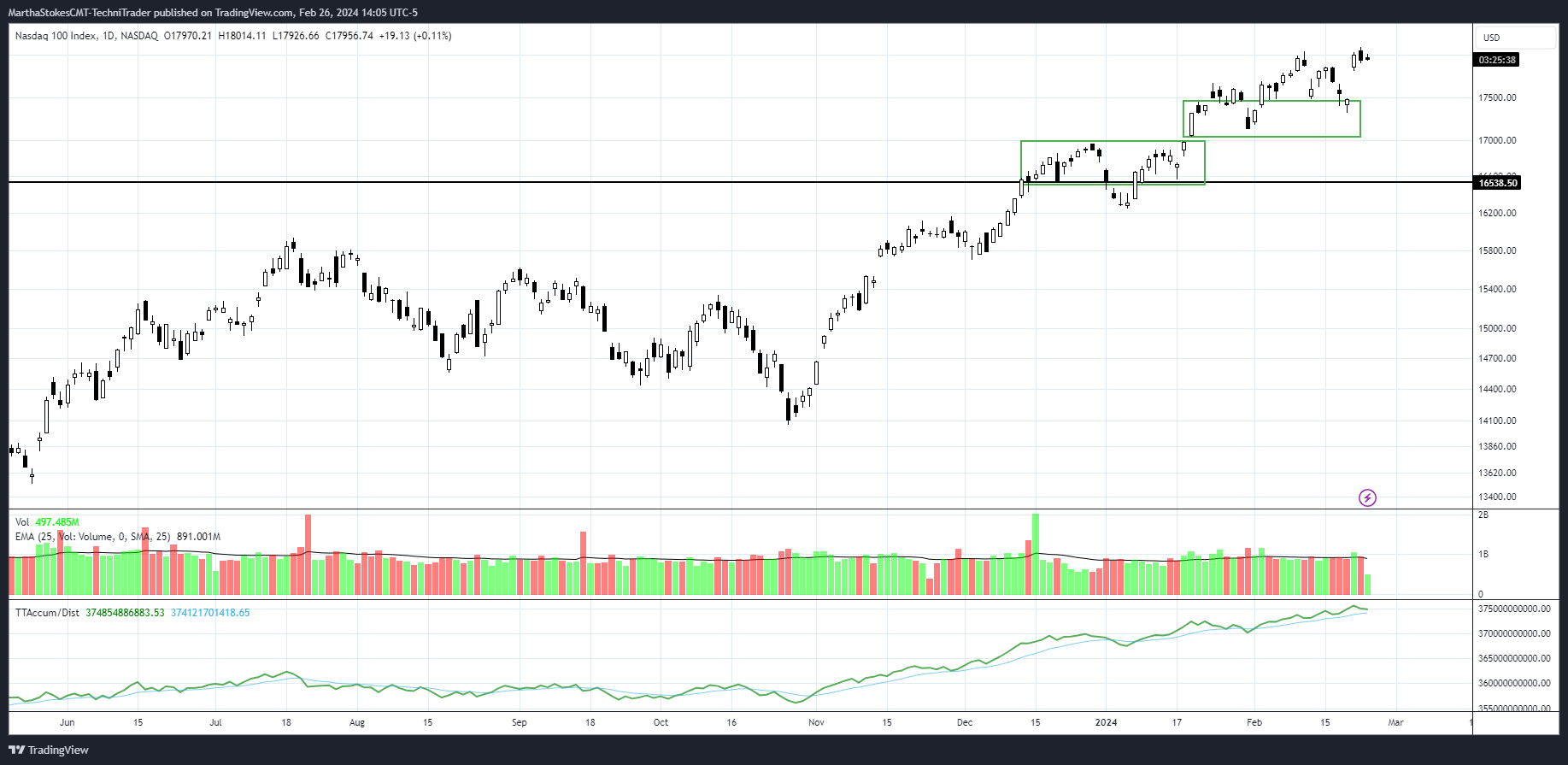Screen dimensions: 1568x765
Task: Click the 17000.00 price axis label
Action: click(1498, 140)
